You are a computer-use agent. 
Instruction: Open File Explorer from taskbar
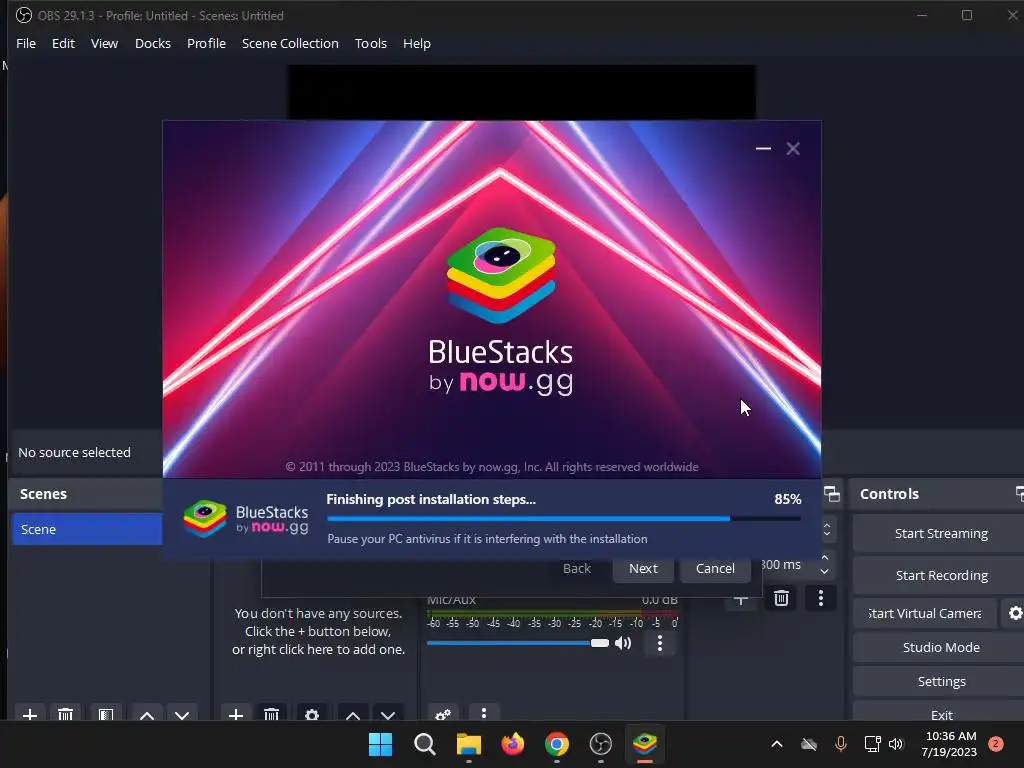(468, 744)
